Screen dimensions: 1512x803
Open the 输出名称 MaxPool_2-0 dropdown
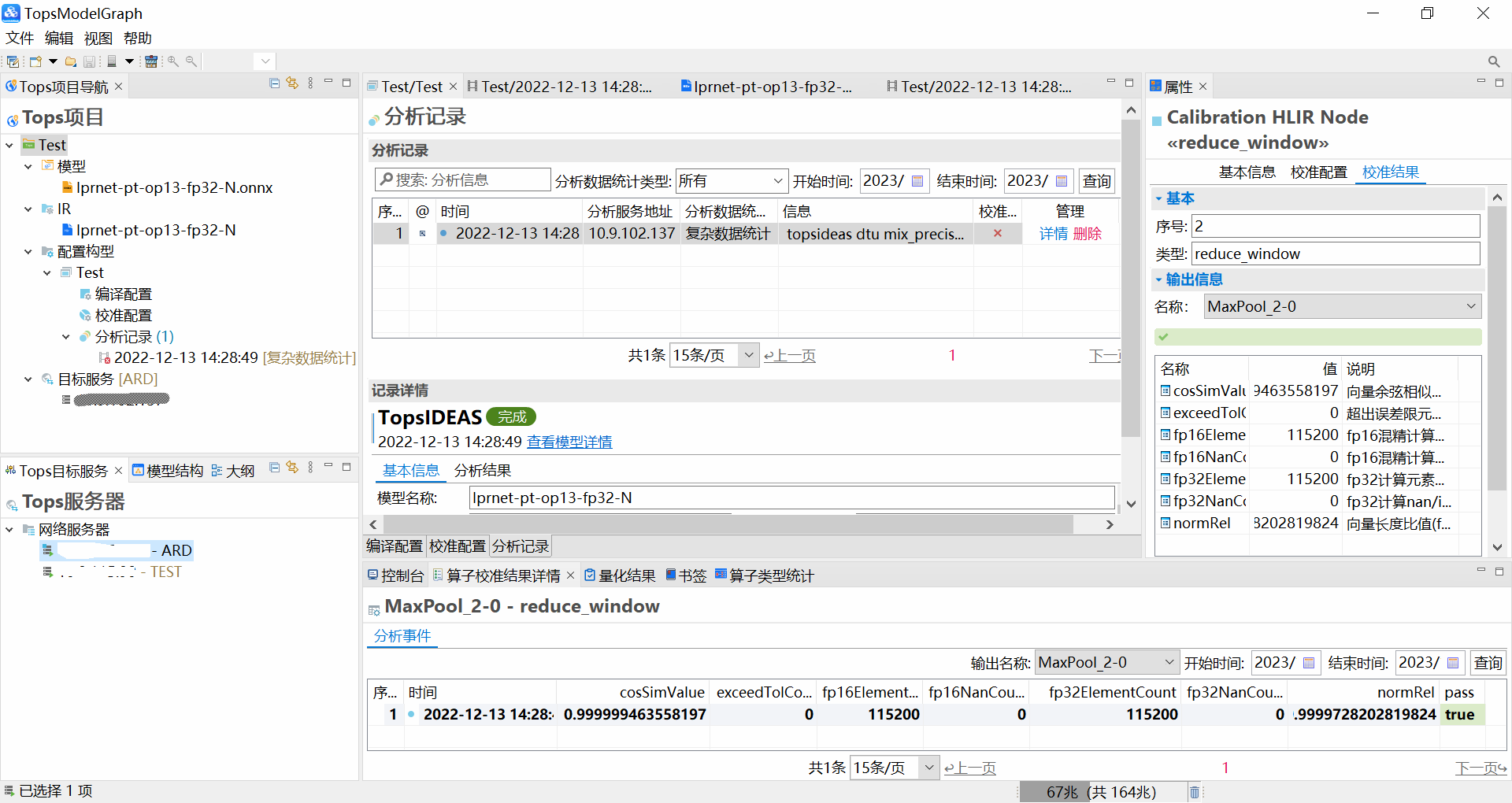pos(1106,663)
